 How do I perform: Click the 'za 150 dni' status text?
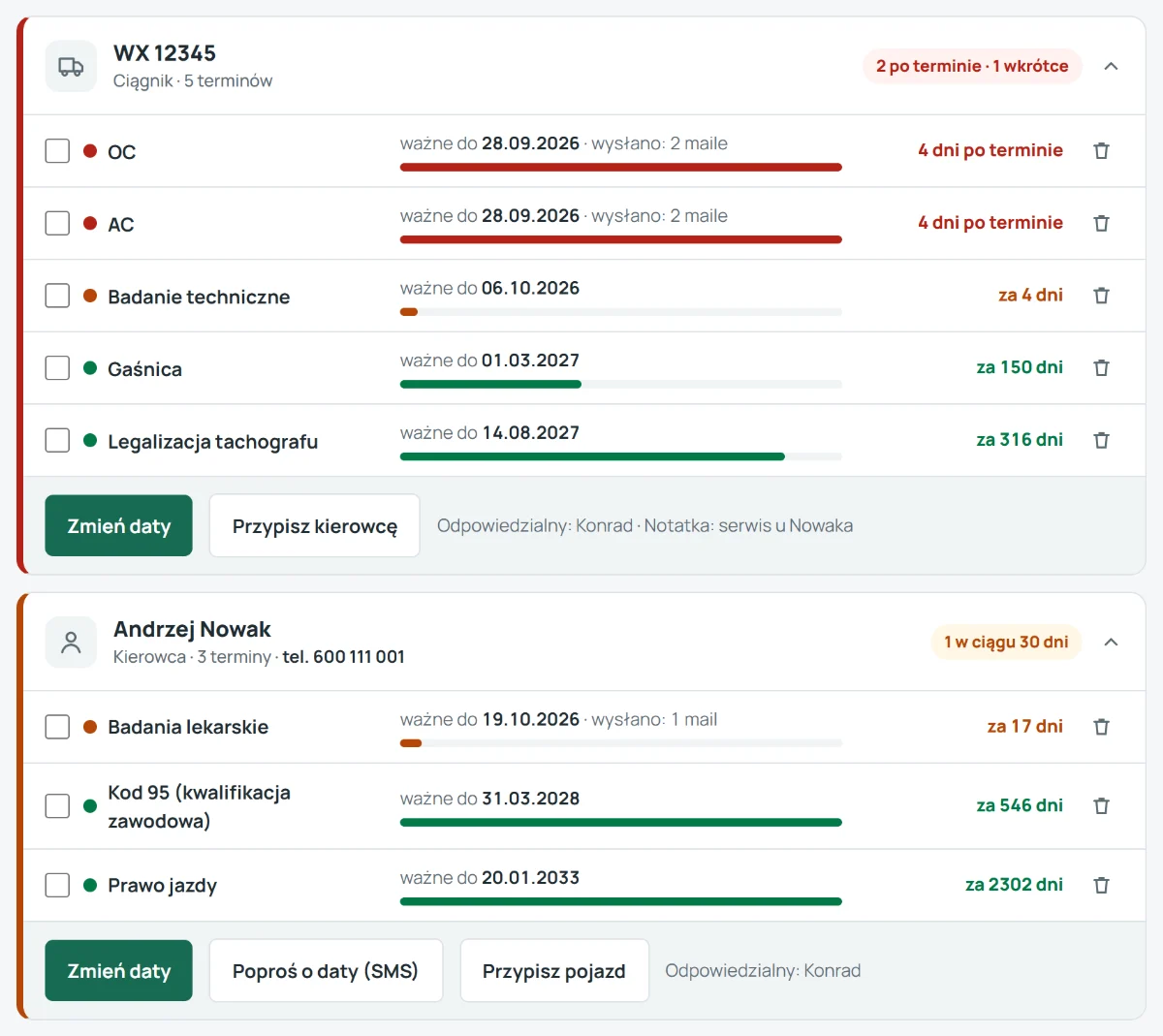coord(1020,367)
